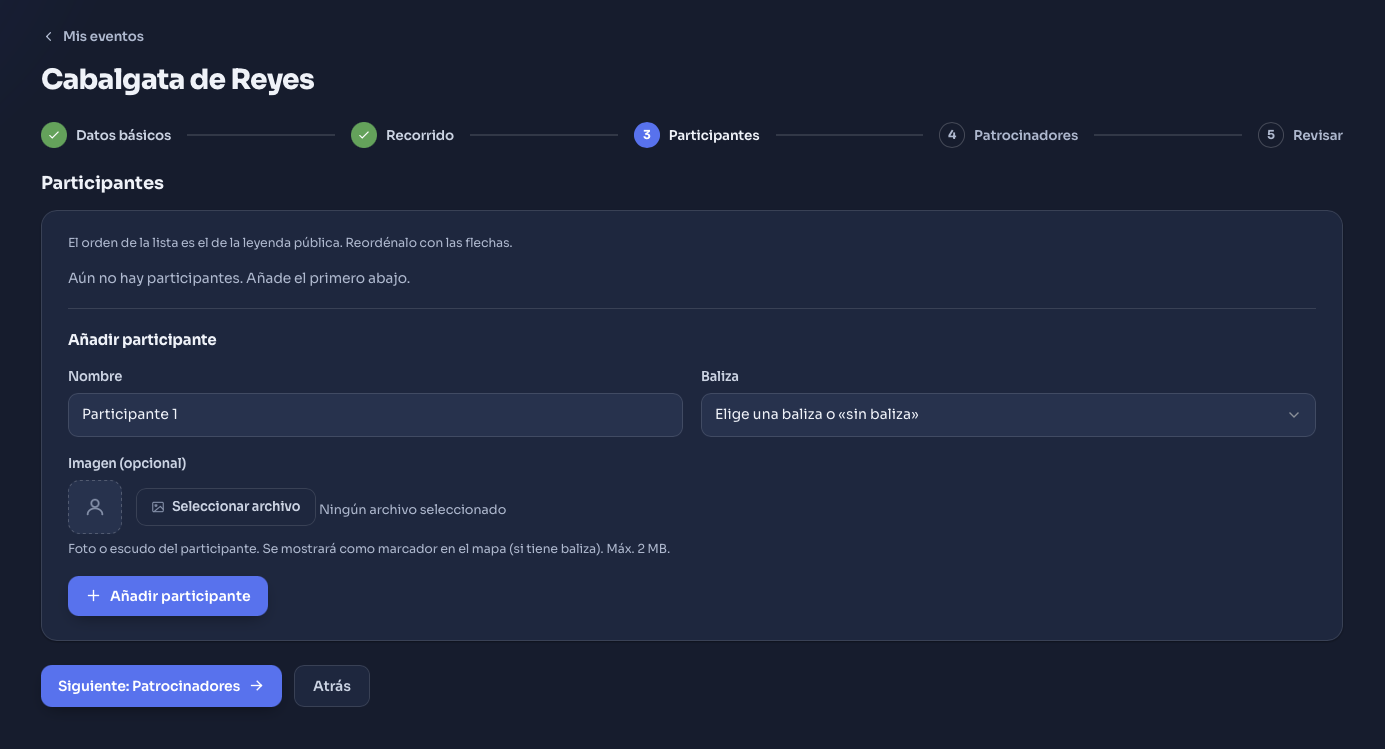
Task: Click image icon in Seleccionar archivo button
Action: click(158, 507)
